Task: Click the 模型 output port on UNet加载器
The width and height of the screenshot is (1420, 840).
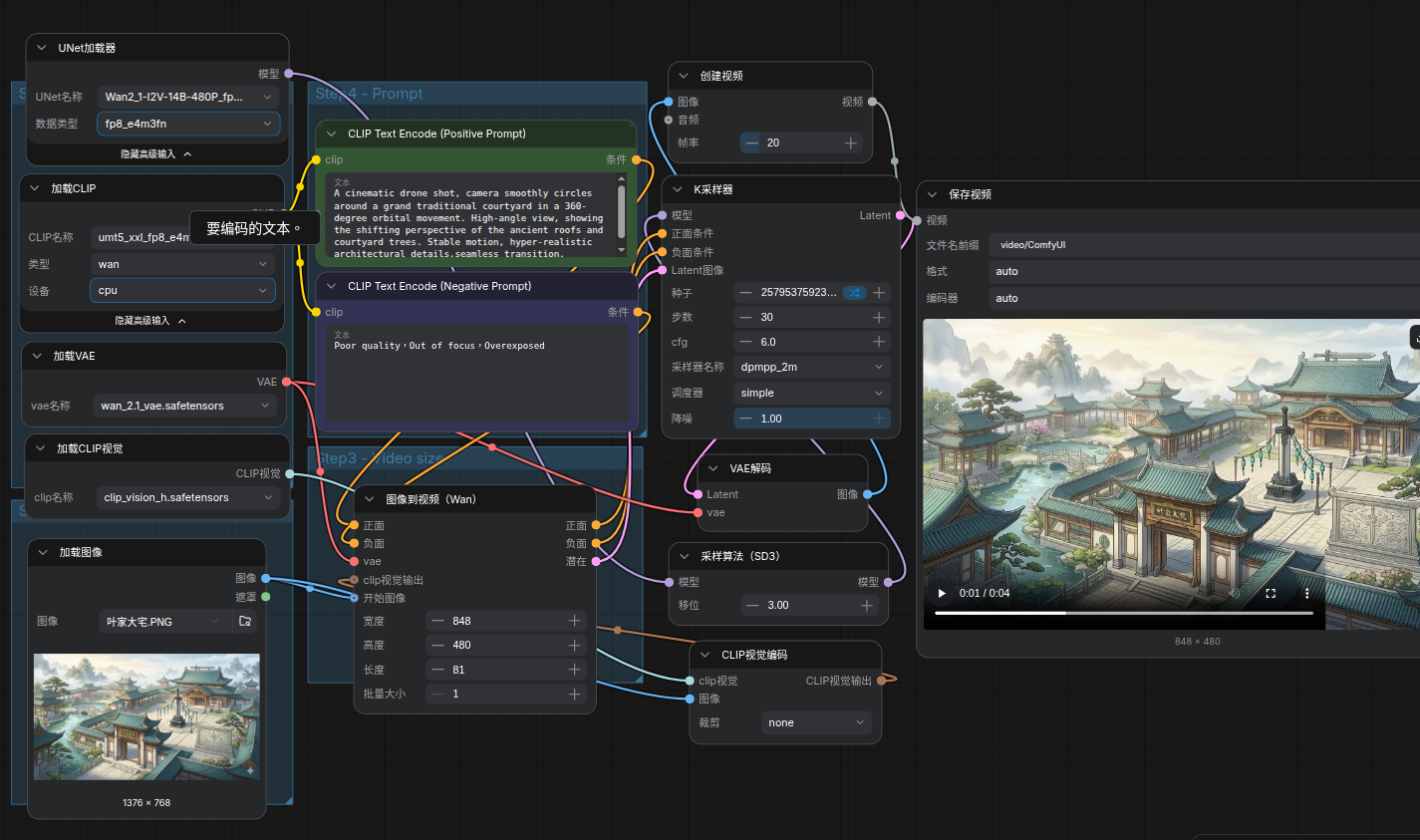Action: 289,74
